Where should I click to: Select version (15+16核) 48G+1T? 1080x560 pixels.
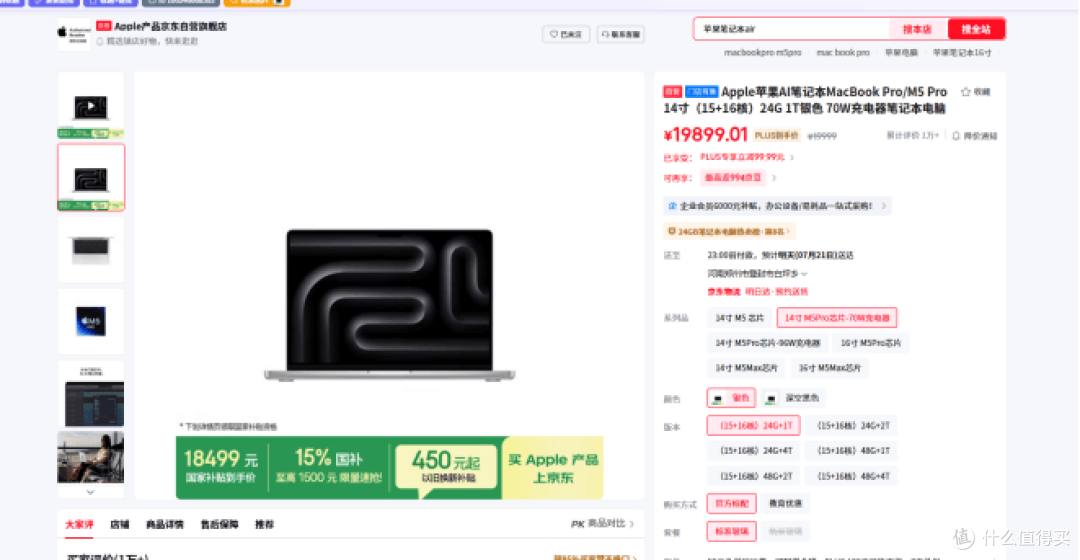click(853, 450)
